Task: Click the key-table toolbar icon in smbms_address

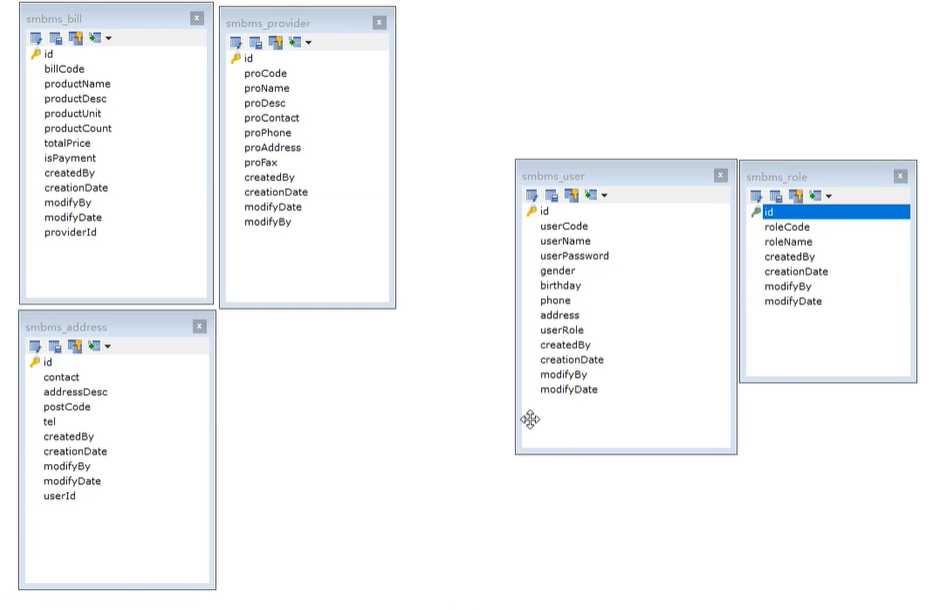Action: coord(75,346)
